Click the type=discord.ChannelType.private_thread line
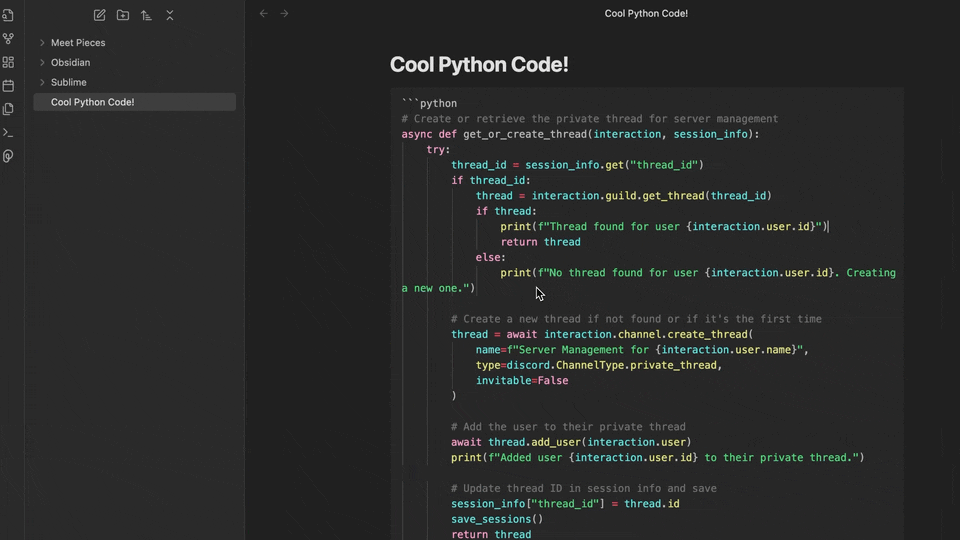 pos(599,365)
